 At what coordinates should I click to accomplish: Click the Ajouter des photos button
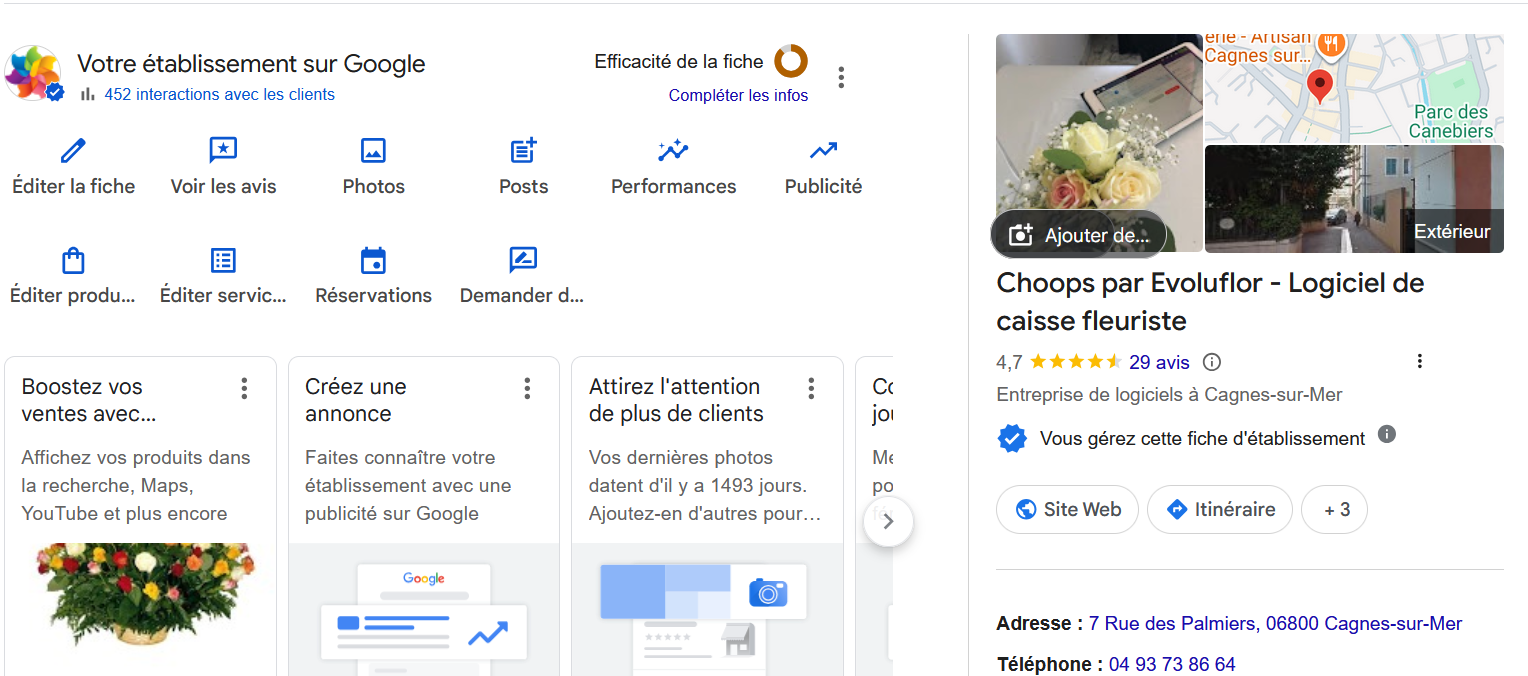pos(1079,235)
